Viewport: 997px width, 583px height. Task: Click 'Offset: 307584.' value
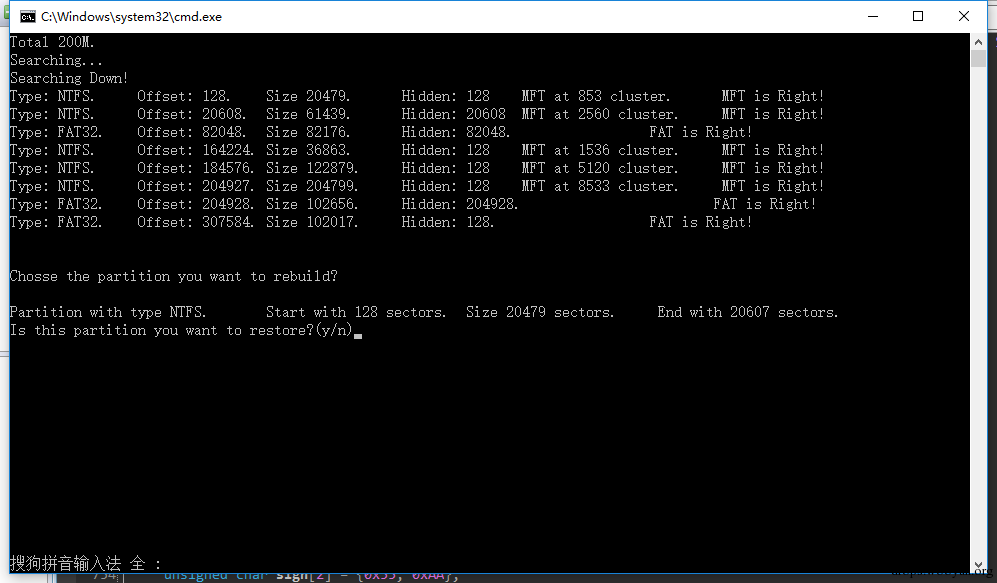(x=196, y=222)
